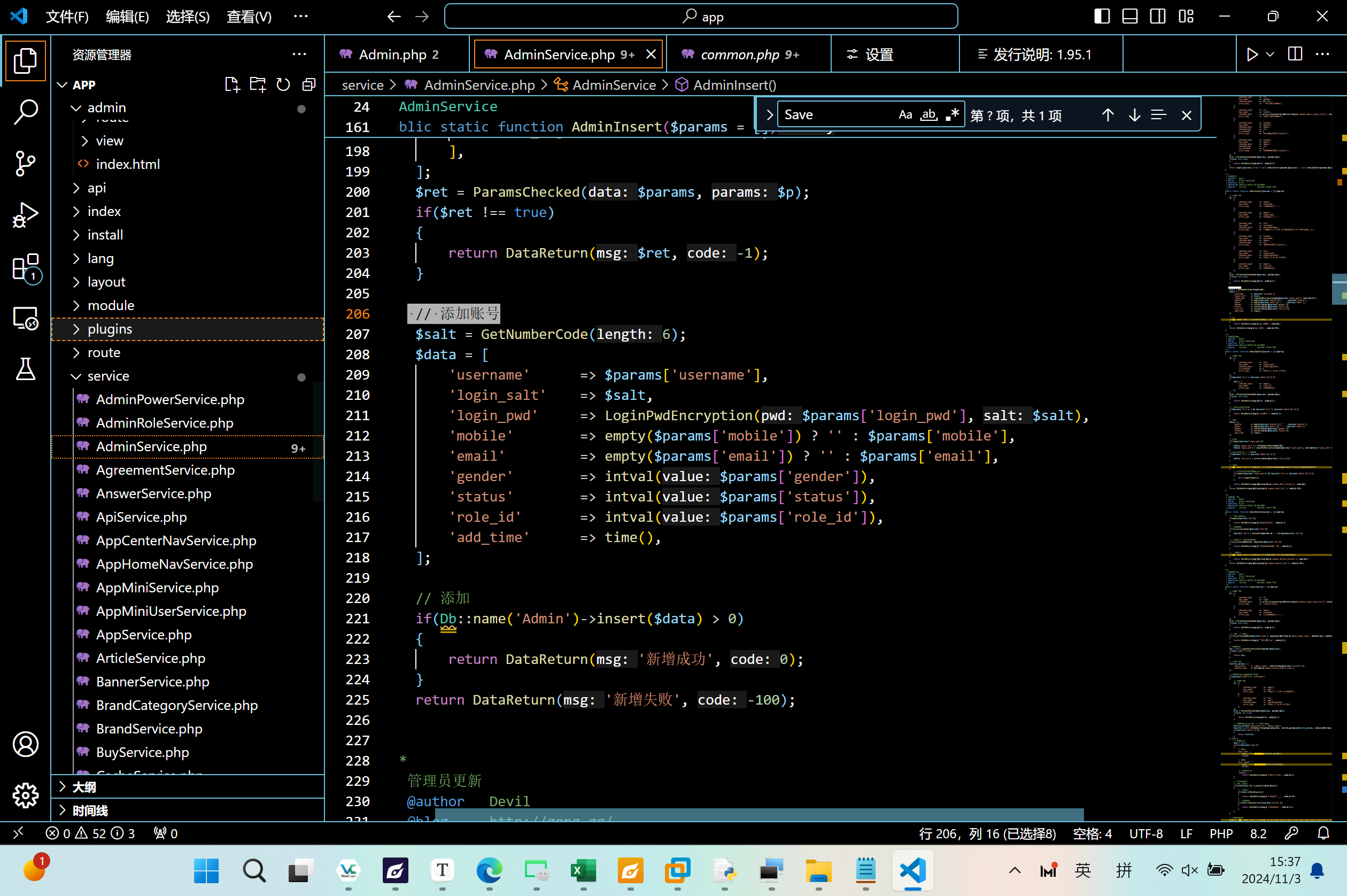The width and height of the screenshot is (1347, 896).
Task: Open remote window indicator in status bar
Action: (x=18, y=833)
